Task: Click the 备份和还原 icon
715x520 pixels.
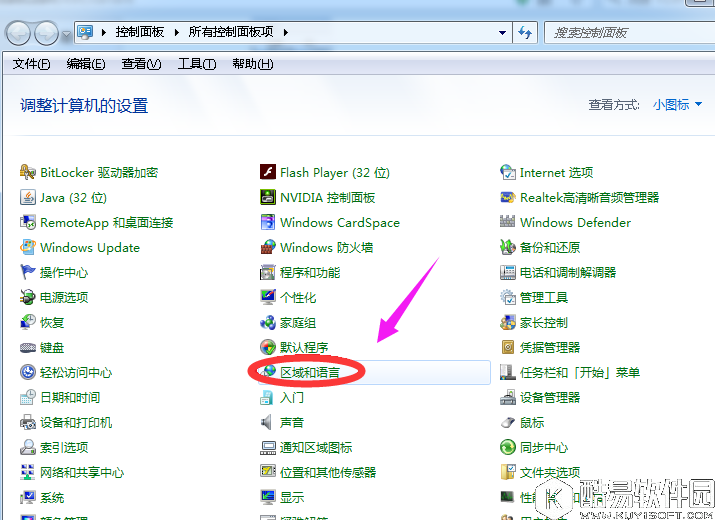Action: [x=508, y=247]
